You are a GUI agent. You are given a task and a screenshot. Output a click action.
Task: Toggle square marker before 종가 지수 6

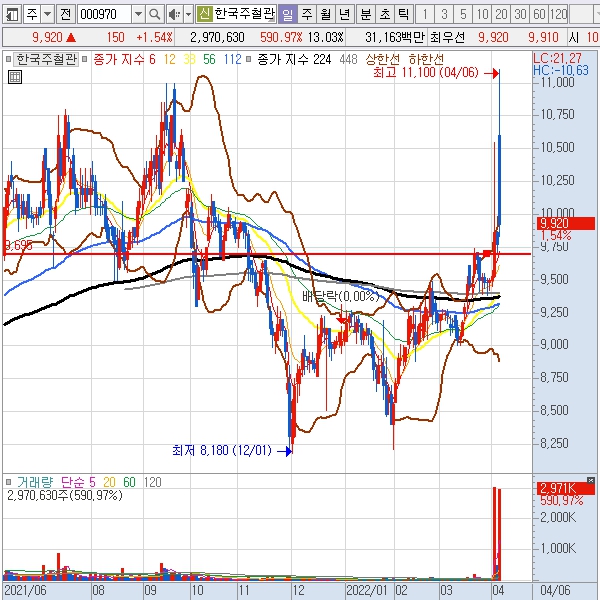[85, 59]
